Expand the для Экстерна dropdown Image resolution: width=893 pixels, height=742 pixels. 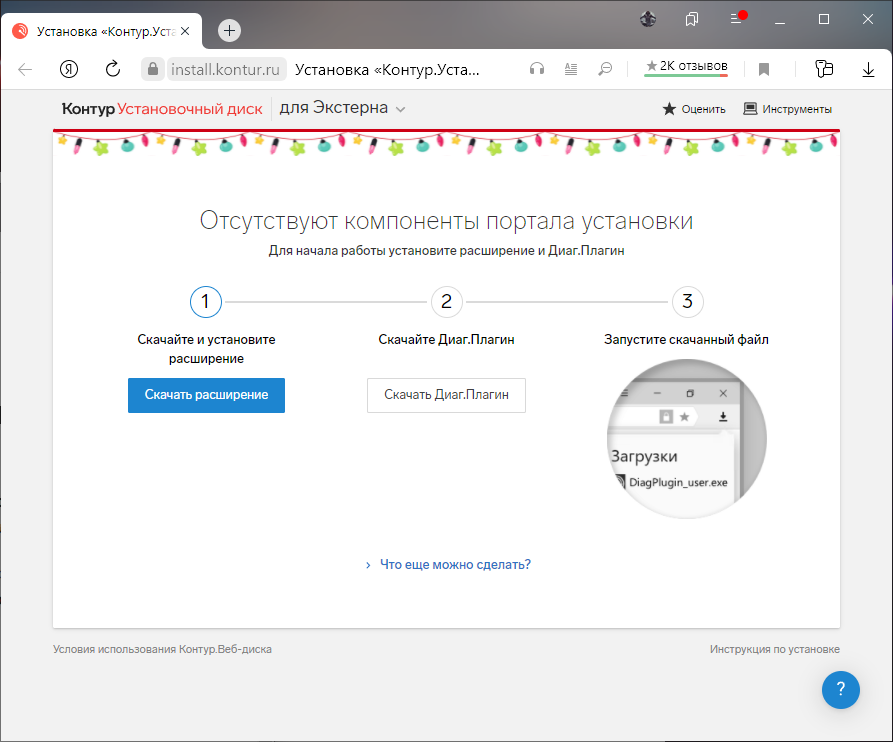[x=342, y=108]
